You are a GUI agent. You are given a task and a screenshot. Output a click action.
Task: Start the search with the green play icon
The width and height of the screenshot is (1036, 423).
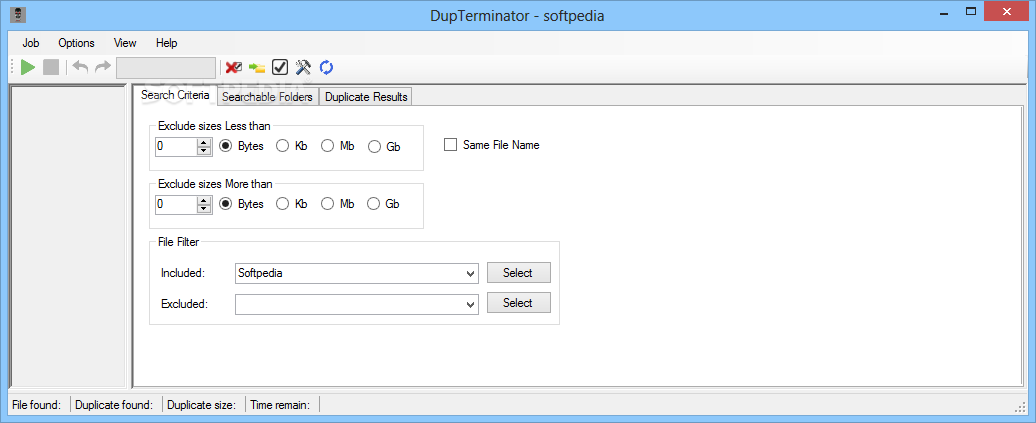point(28,67)
